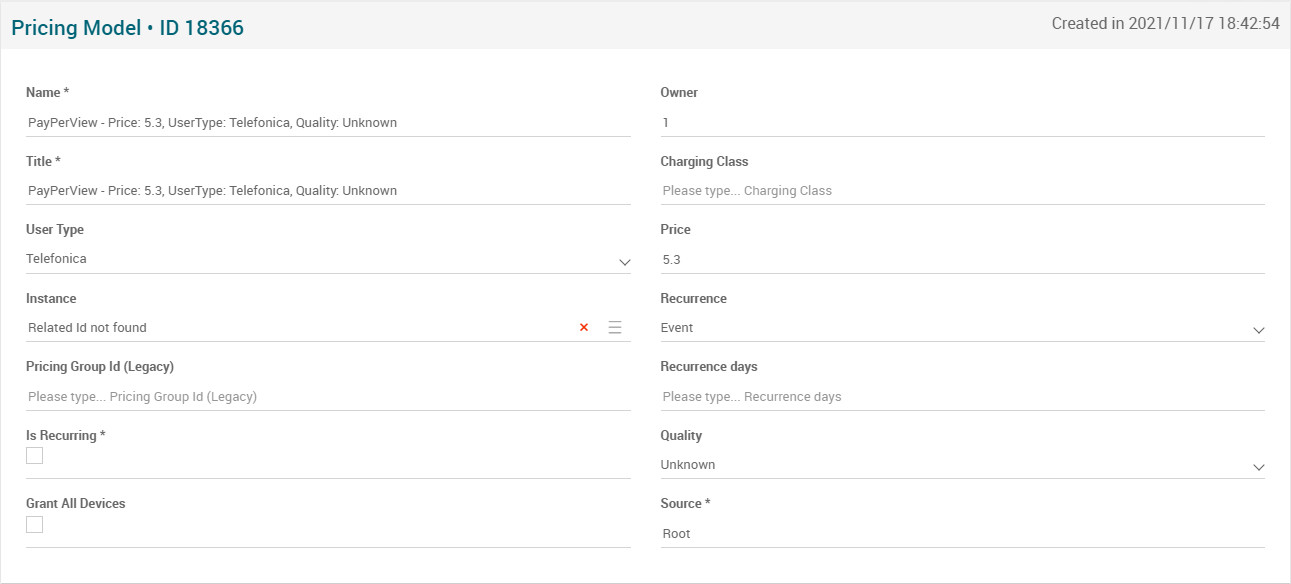Enable the Is Recurring checkbox
This screenshot has height=584, width=1291.
35,456
